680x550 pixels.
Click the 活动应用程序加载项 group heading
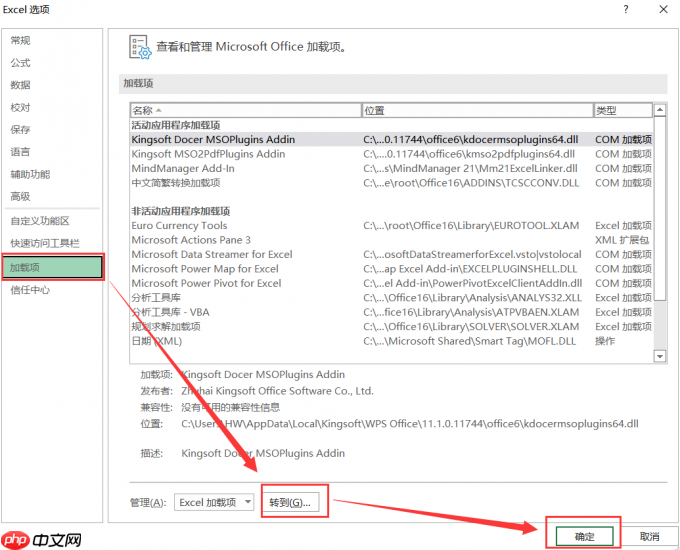[176, 125]
